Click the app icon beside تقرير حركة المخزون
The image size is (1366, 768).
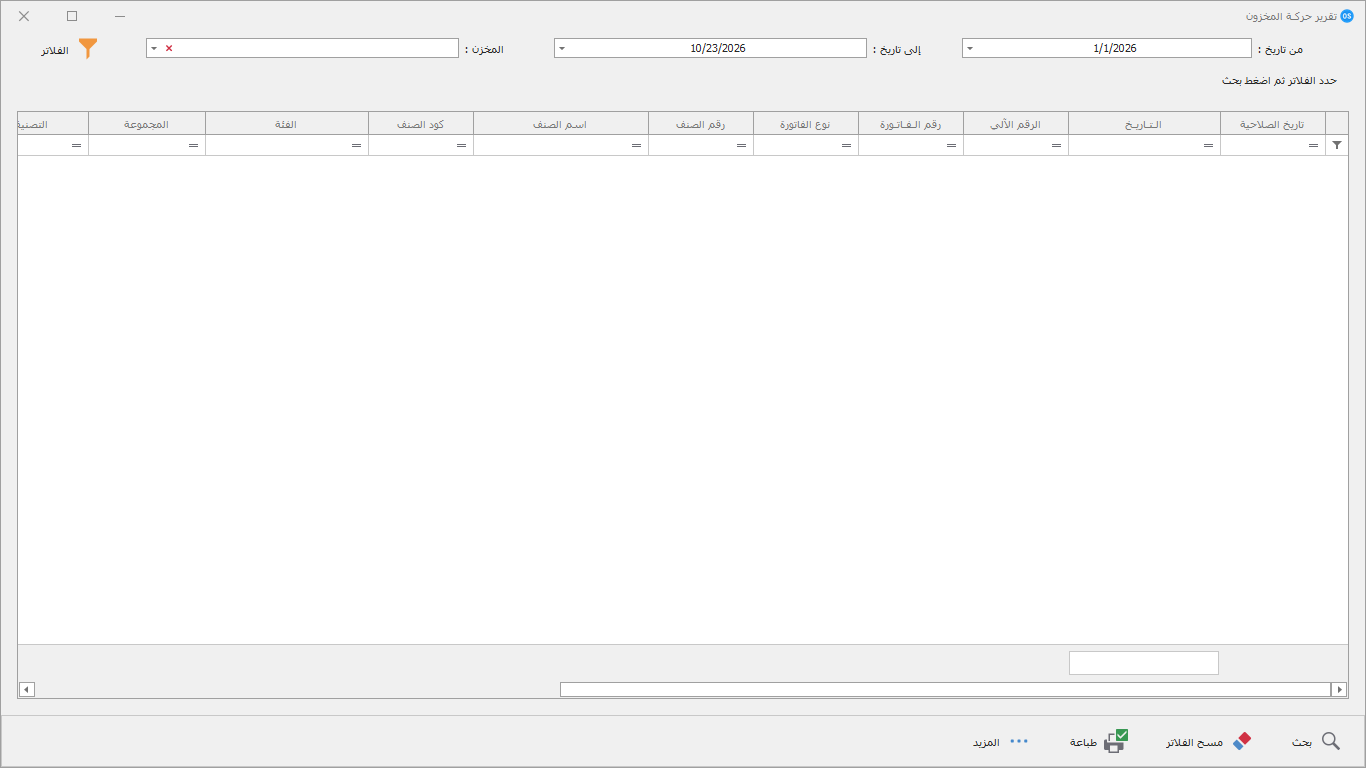[1346, 16]
